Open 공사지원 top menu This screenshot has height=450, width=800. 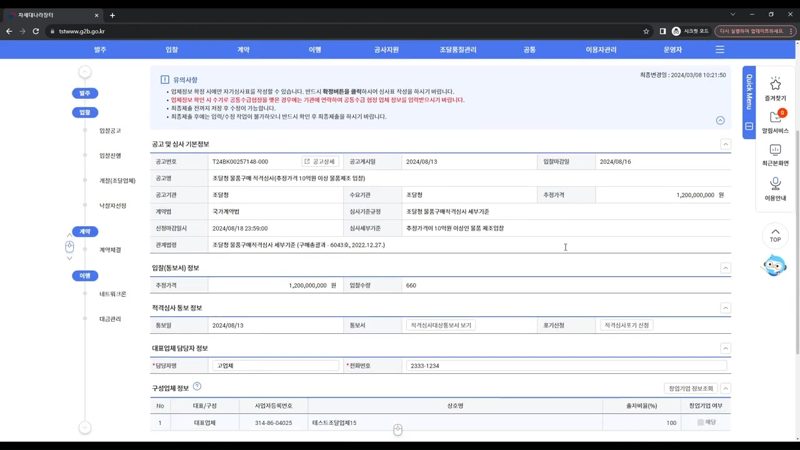[x=386, y=49]
